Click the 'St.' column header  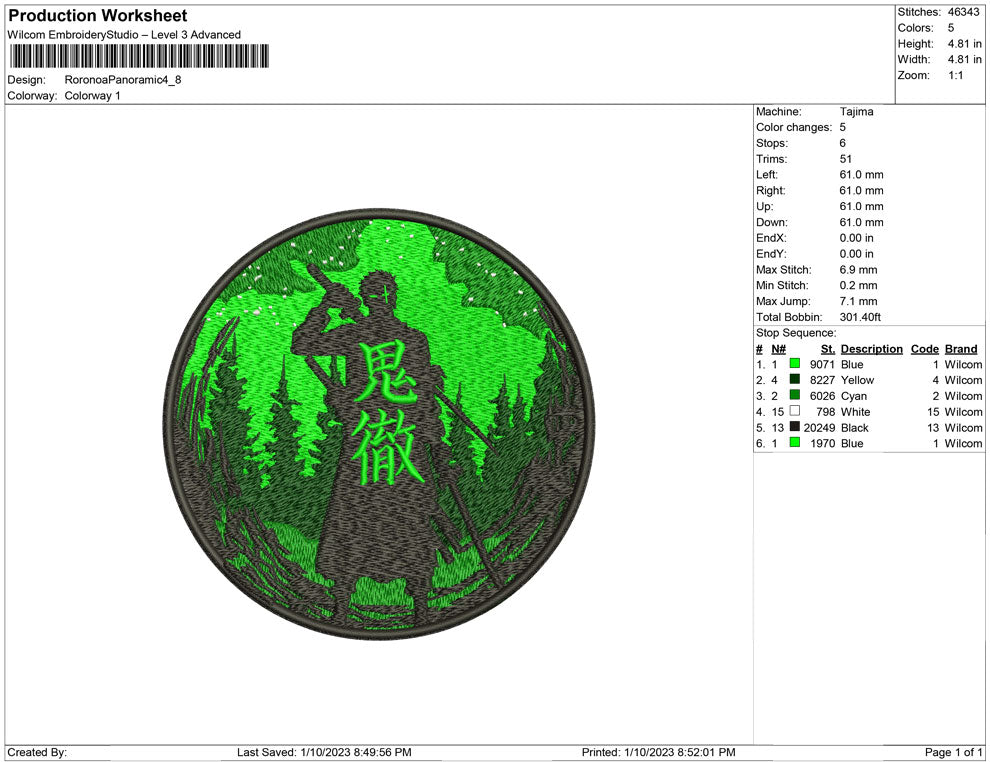click(x=828, y=349)
